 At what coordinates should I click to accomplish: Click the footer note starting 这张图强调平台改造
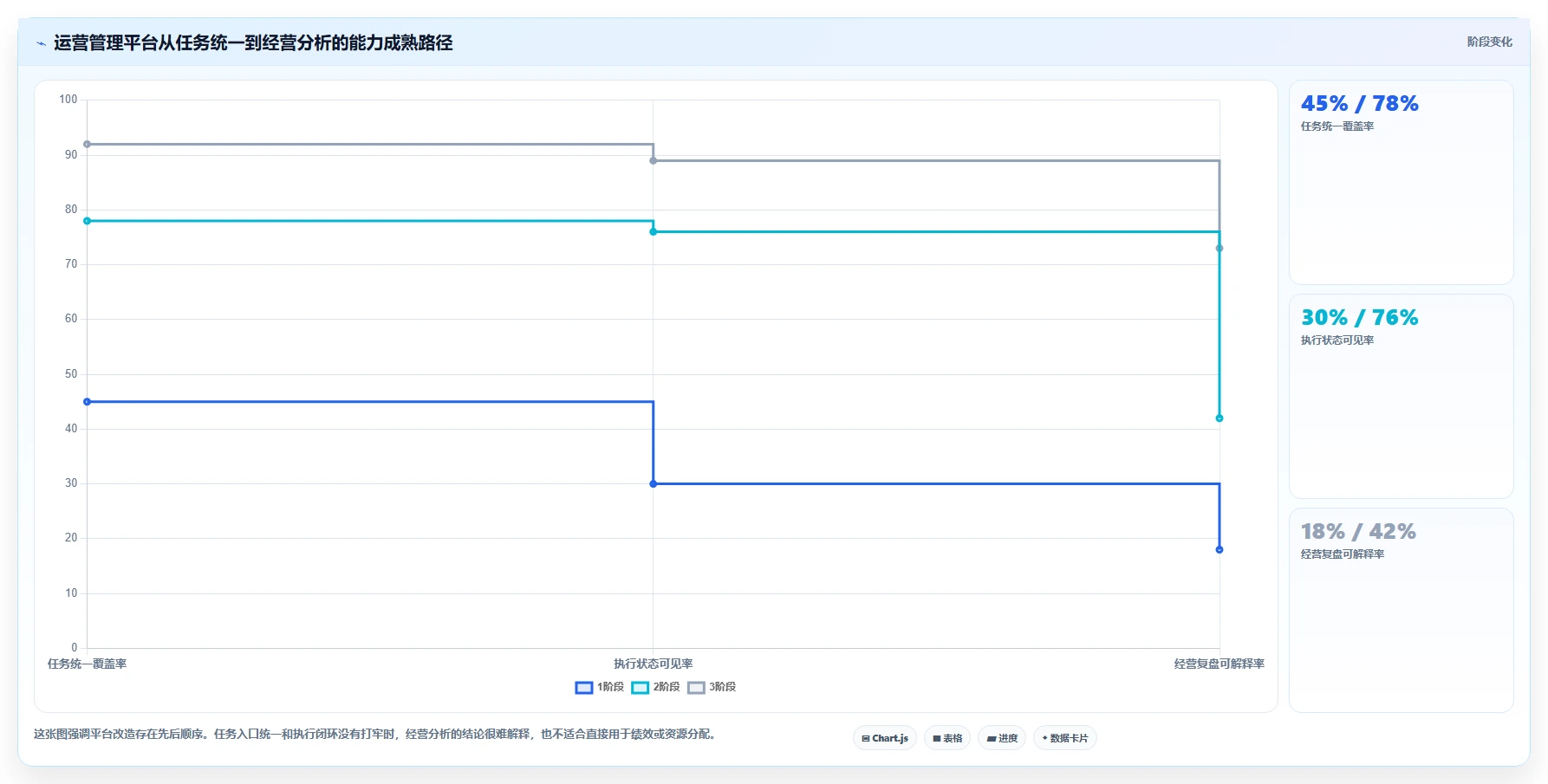[377, 735]
